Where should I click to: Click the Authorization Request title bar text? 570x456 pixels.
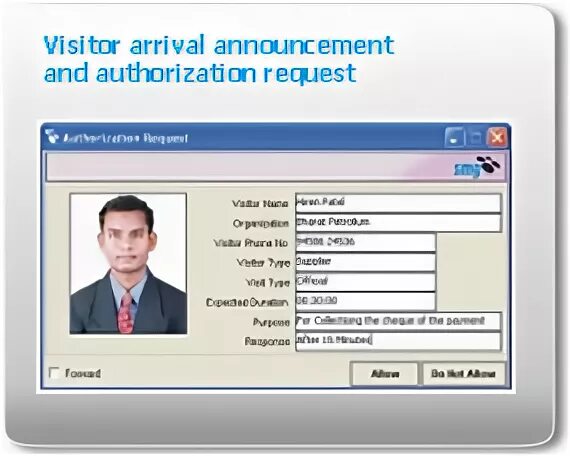tap(125, 139)
